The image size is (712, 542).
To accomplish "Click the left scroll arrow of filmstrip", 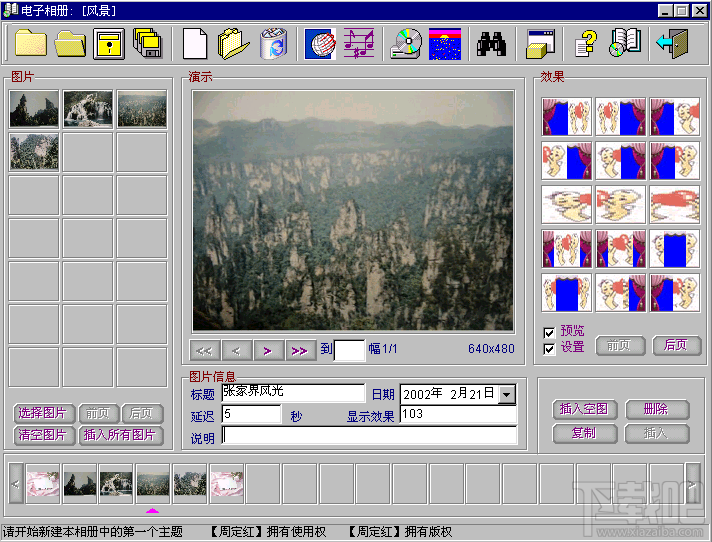I will coord(16,483).
